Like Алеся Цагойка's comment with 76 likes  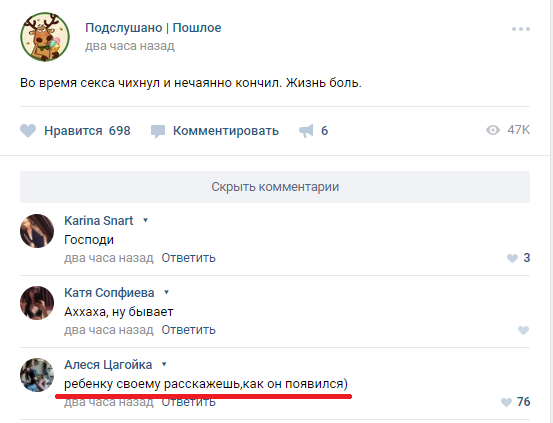coord(506,402)
